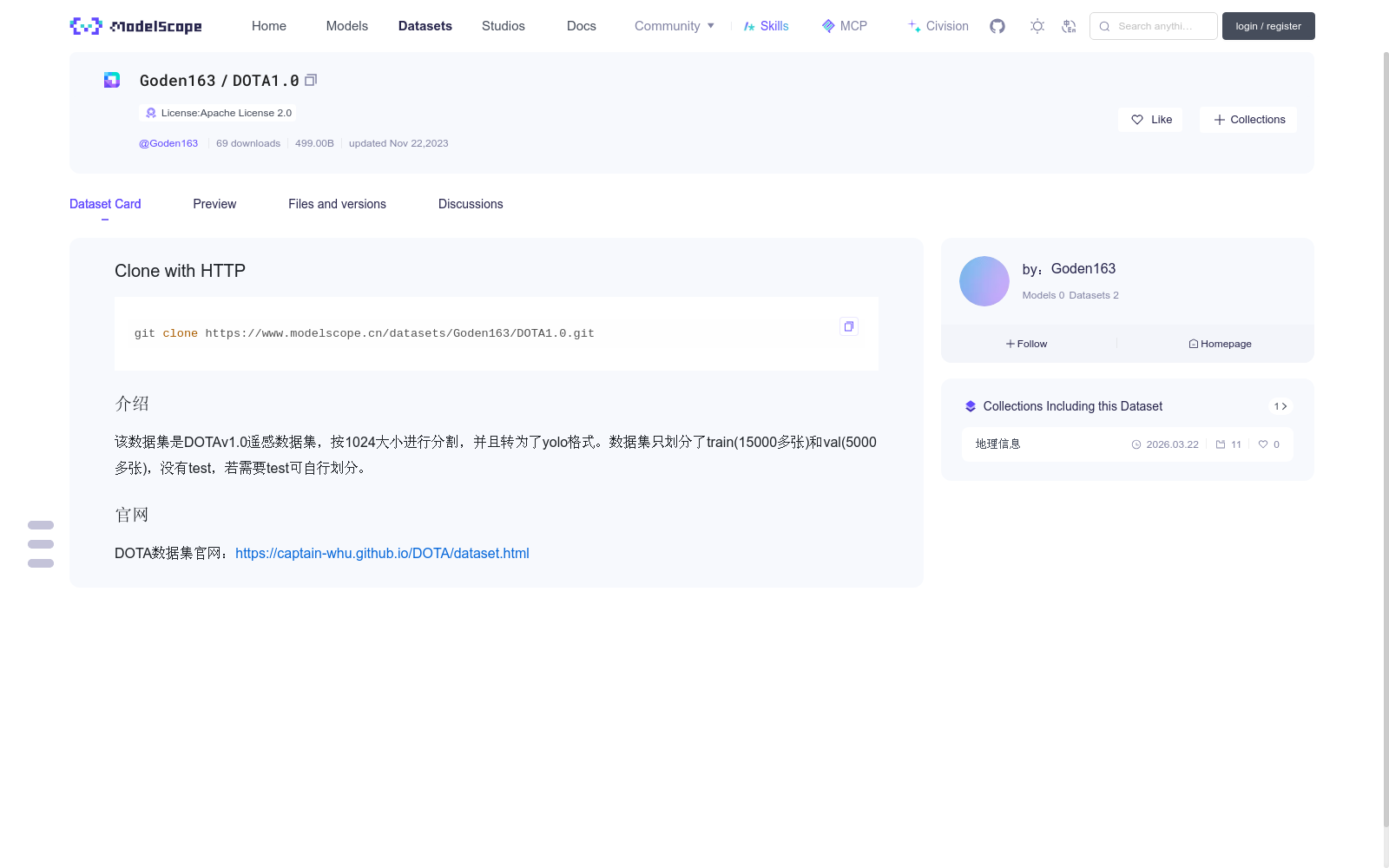
Task: Click the dataset cube icon beside the title
Action: click(112, 80)
